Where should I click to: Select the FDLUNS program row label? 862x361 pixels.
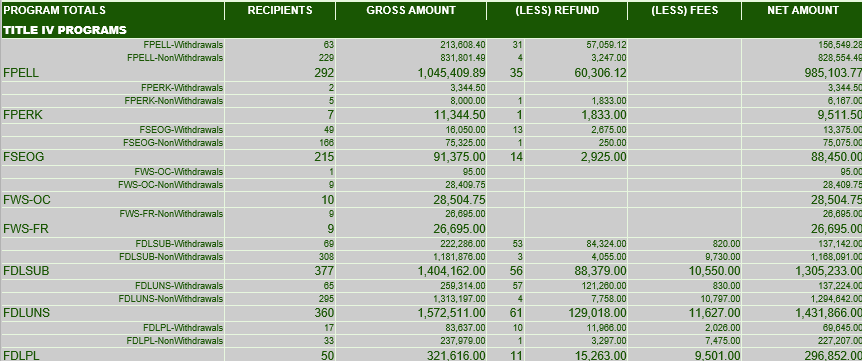click(x=26, y=313)
